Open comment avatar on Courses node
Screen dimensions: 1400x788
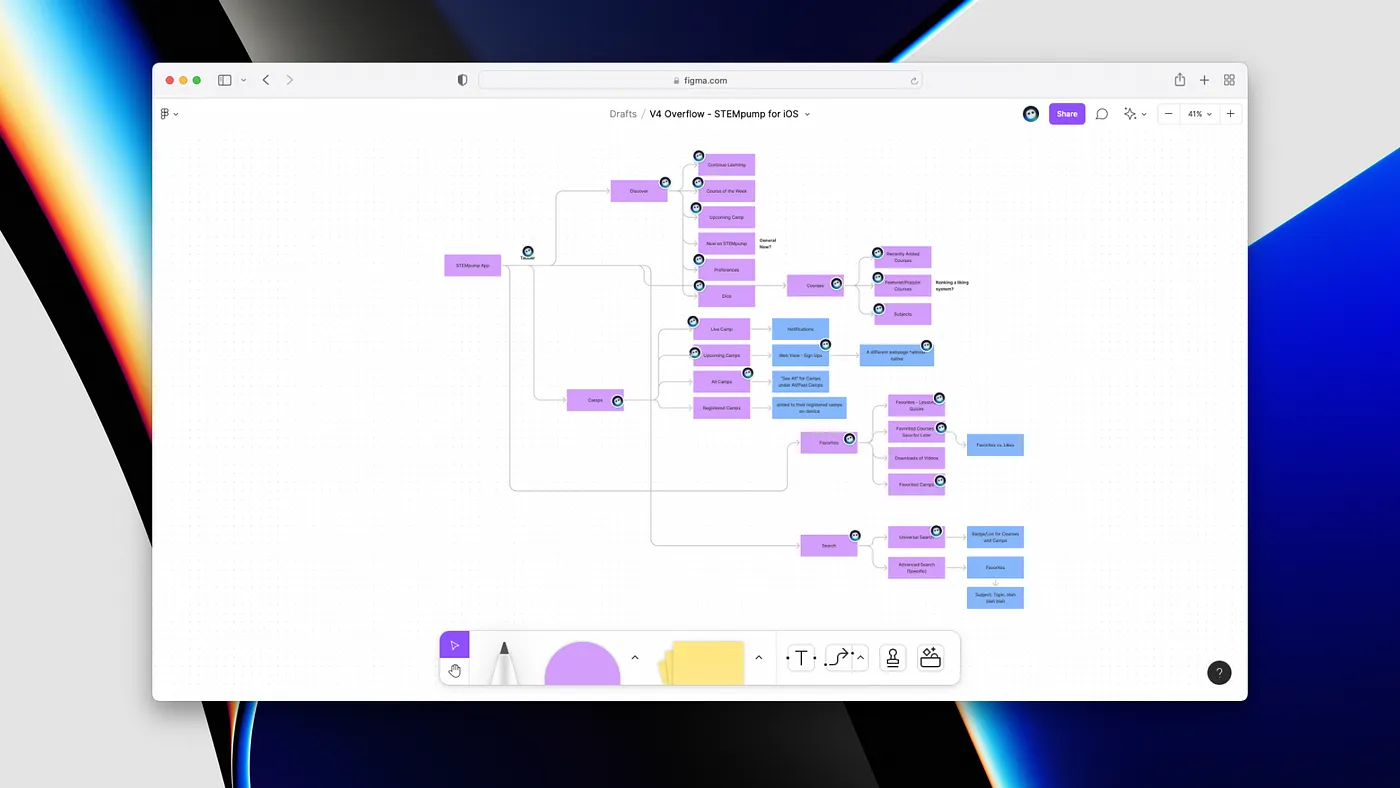pos(837,284)
